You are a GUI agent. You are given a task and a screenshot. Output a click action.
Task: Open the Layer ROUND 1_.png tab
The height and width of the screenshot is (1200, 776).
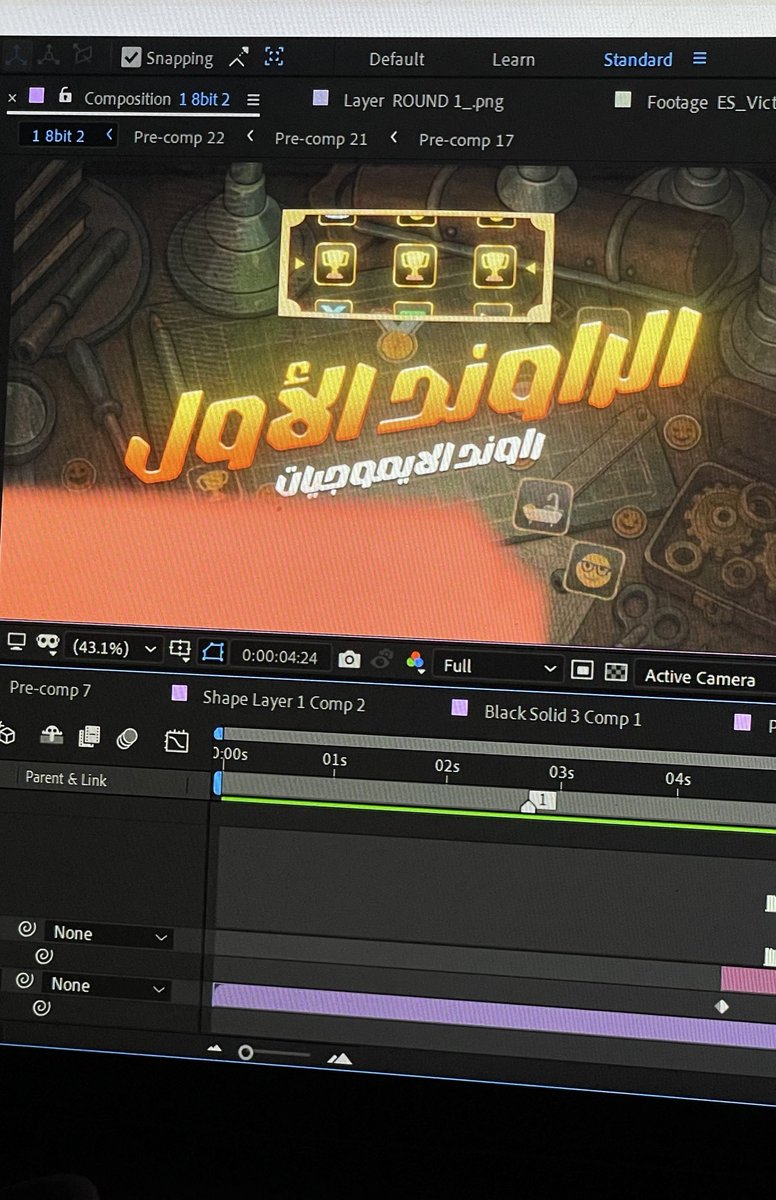tap(423, 101)
